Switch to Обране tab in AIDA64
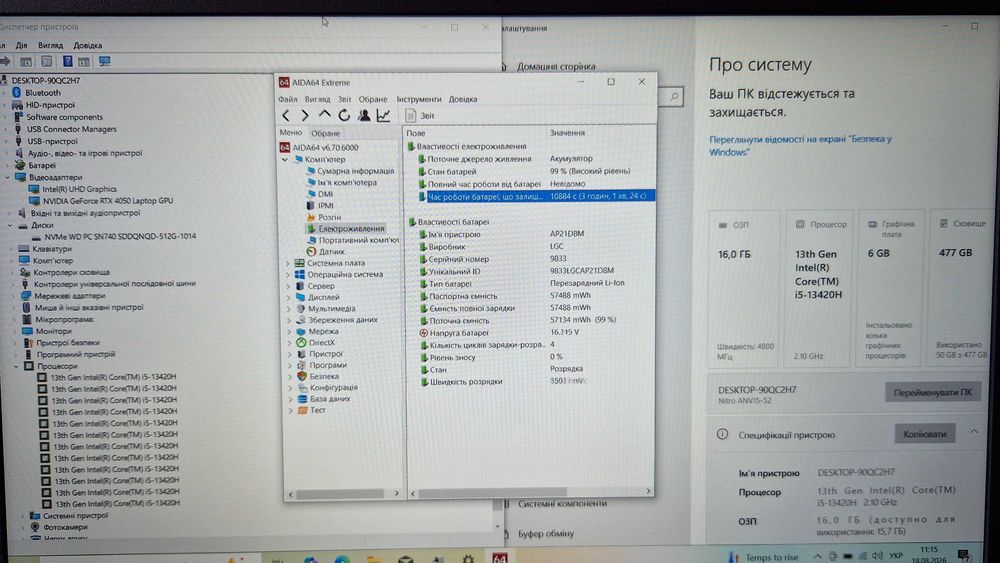 point(325,133)
